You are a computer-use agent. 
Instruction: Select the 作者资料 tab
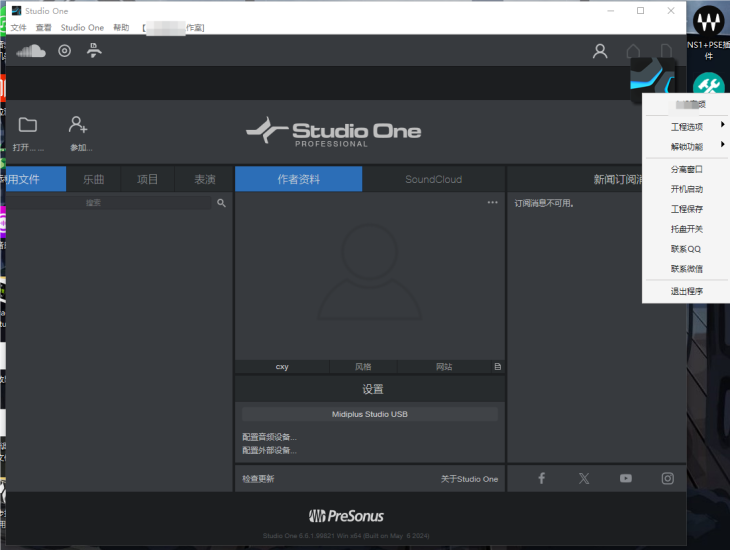pyautogui.click(x=298, y=179)
